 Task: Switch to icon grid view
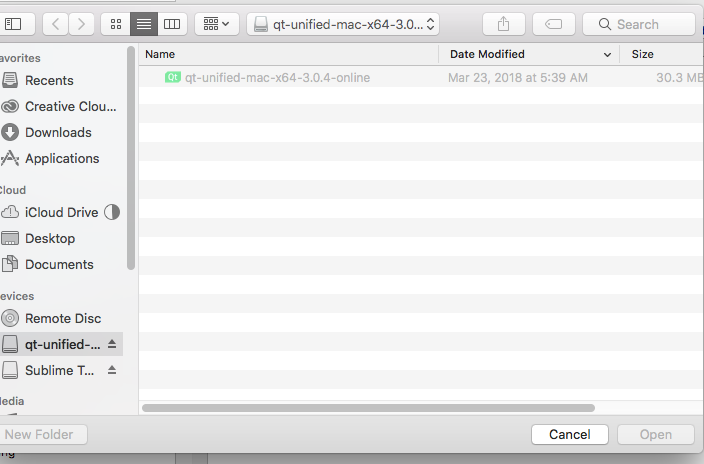coord(116,24)
